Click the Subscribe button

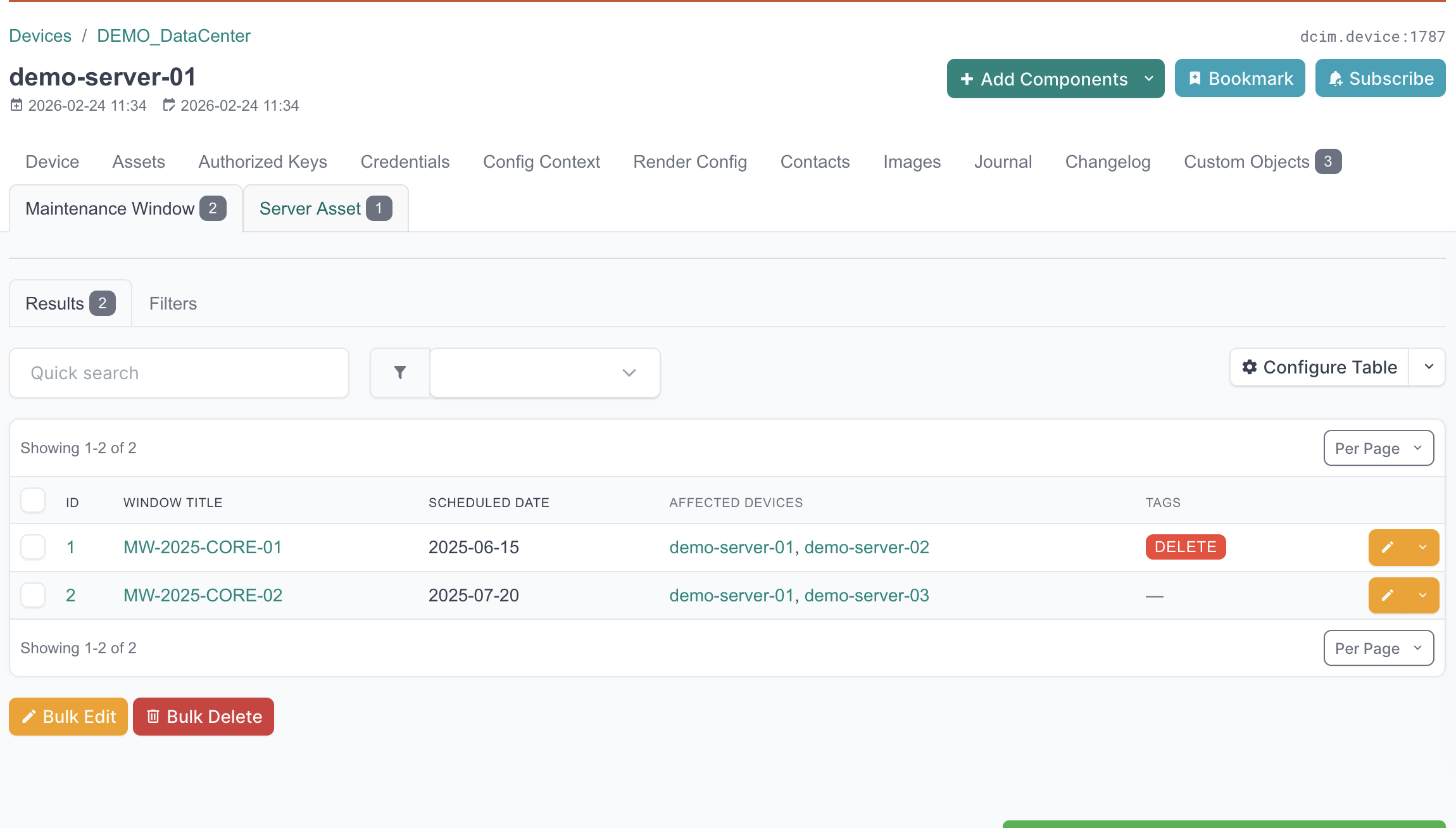click(1380, 78)
